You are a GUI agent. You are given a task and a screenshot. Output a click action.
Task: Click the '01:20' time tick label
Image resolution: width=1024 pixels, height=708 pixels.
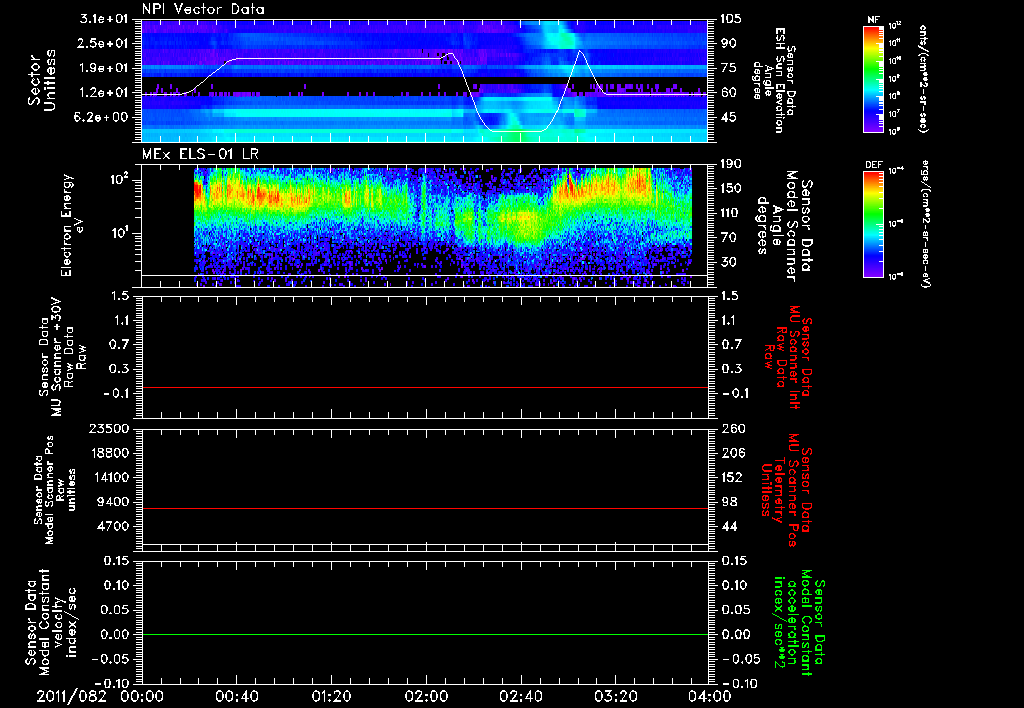331,696
